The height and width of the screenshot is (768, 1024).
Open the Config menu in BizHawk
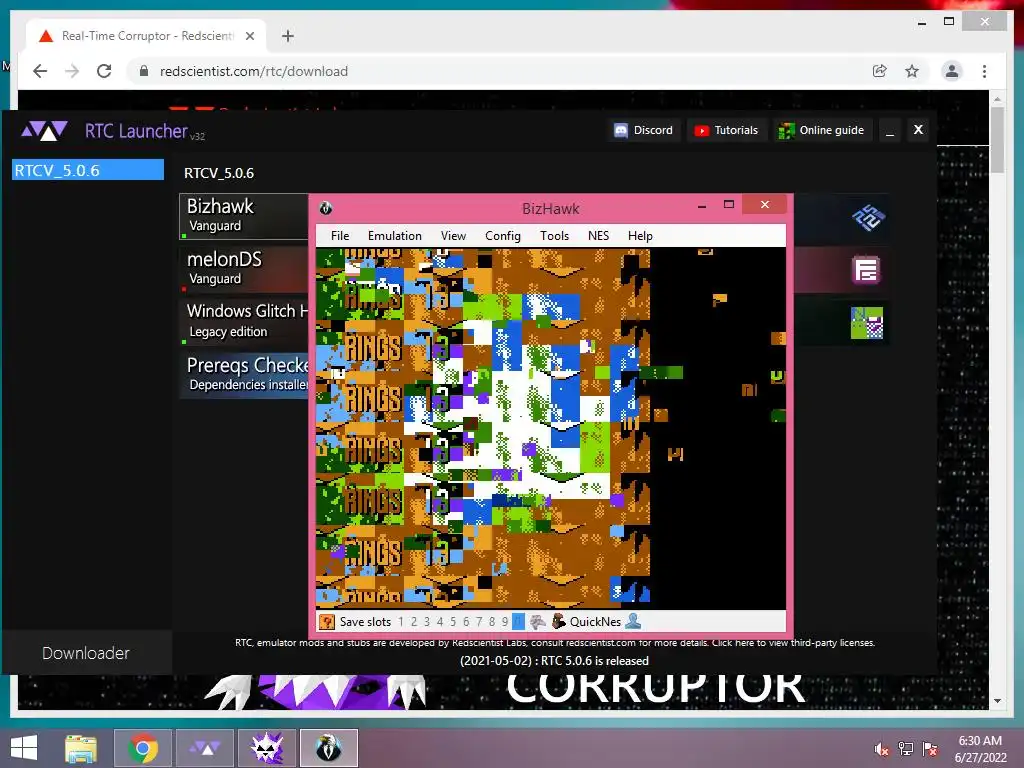[503, 236]
